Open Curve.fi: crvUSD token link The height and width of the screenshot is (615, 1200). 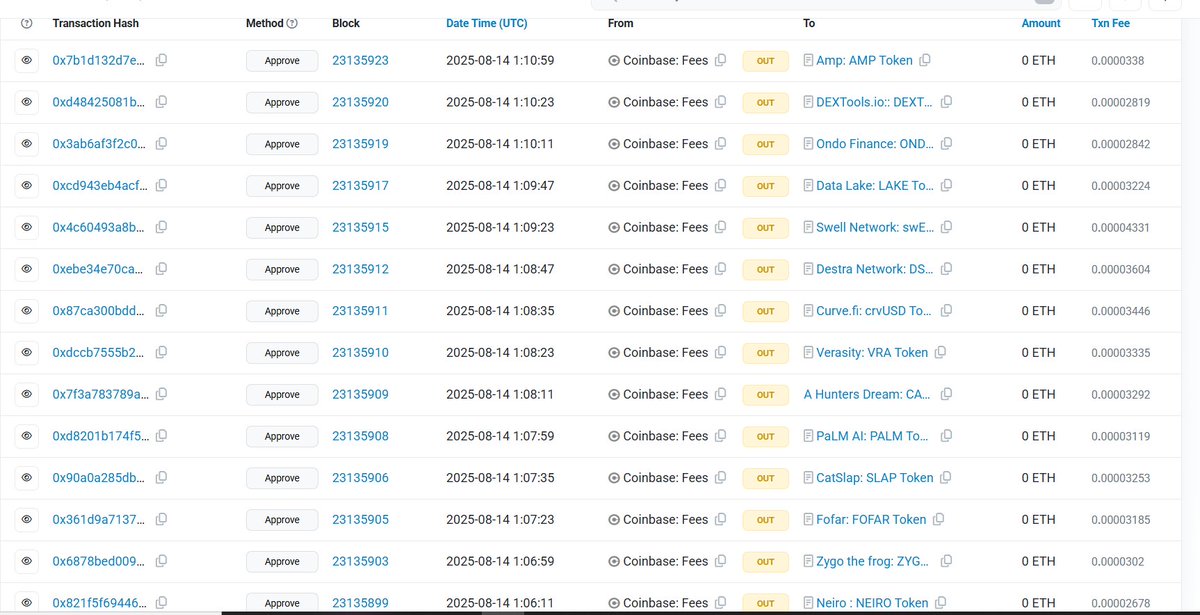pyautogui.click(x=876, y=311)
